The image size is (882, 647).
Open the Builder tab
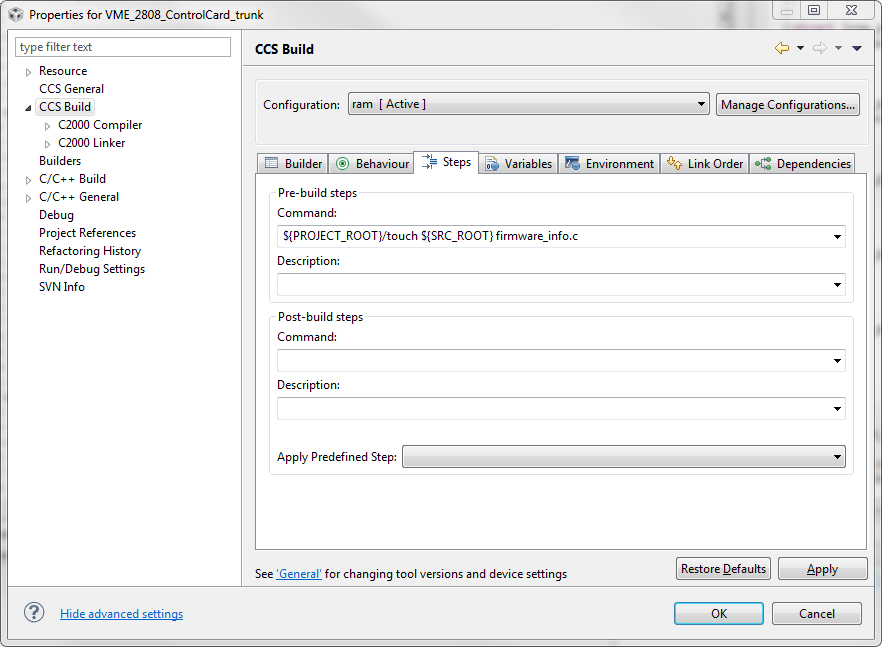click(x=293, y=164)
